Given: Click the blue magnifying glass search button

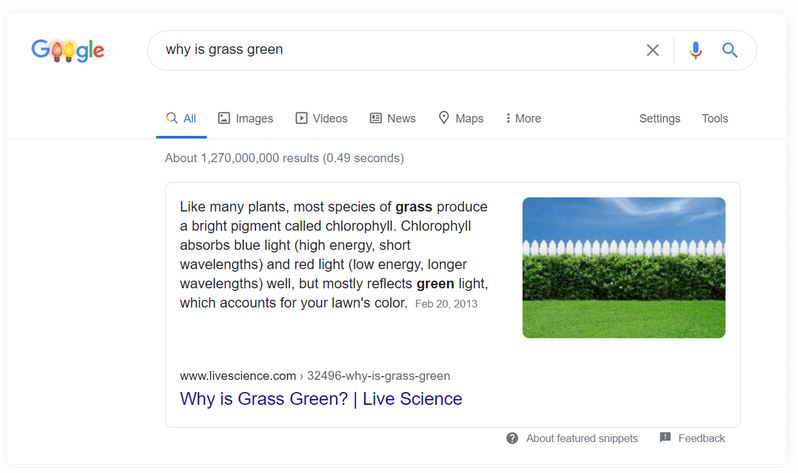Looking at the screenshot, I should point(730,50).
